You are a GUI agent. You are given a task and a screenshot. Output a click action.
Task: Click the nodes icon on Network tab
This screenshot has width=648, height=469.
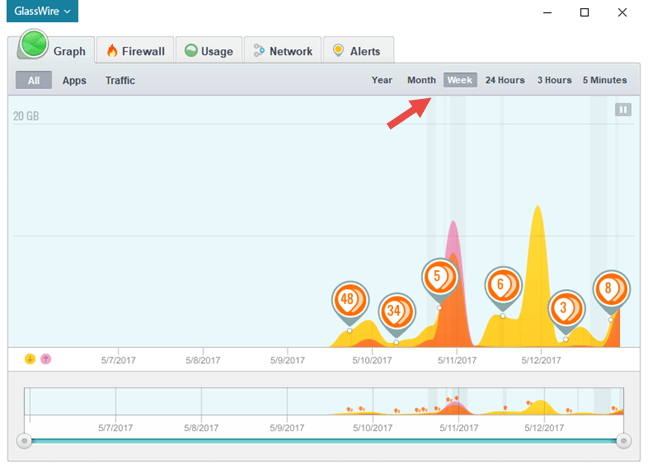[259, 50]
